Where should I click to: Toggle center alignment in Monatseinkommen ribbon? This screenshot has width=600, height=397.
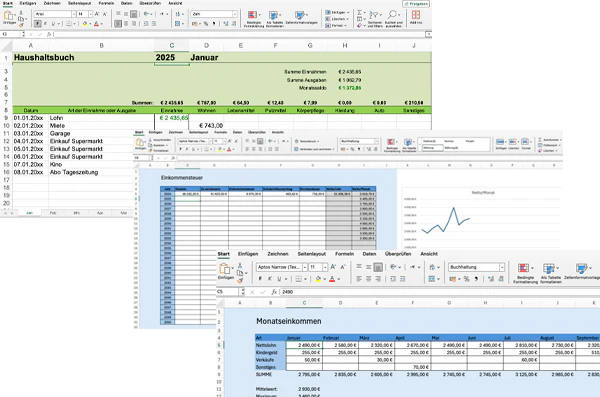pyautogui.click(x=368, y=279)
